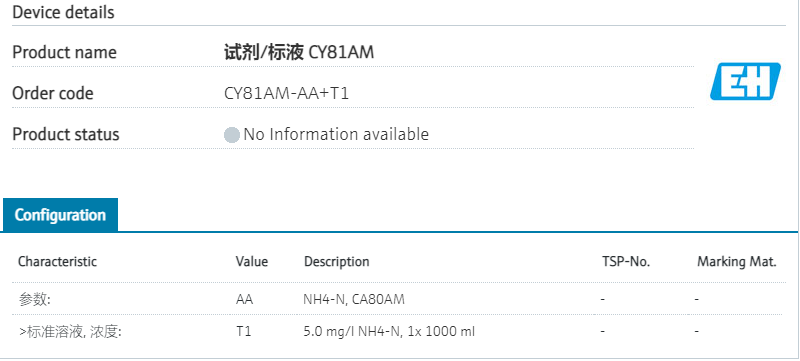The image size is (800, 361).
Task: Click the Characteristic column header
Action: pos(57,262)
